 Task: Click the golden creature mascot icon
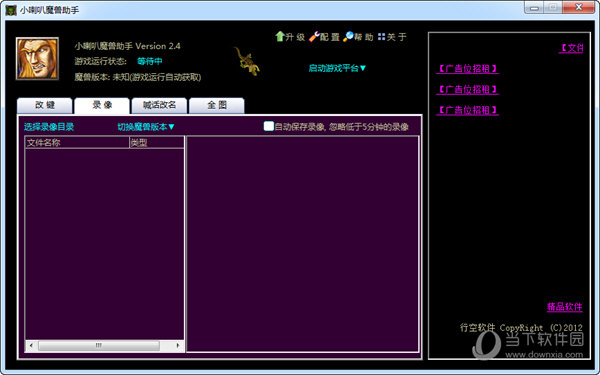point(247,61)
